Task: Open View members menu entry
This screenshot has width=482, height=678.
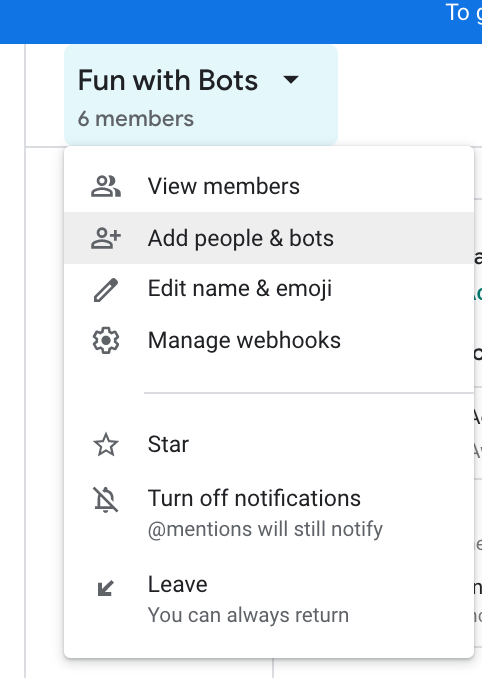Action: coord(269,186)
